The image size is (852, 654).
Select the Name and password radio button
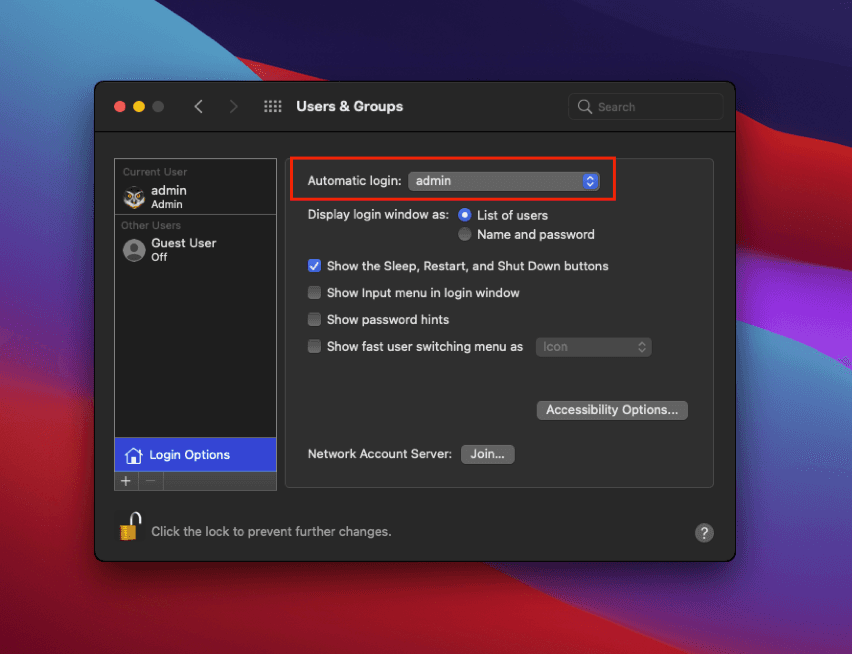(x=464, y=234)
